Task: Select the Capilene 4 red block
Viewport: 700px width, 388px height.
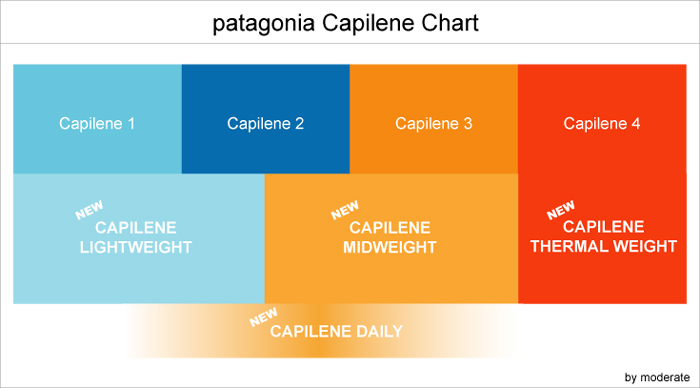Action: pyautogui.click(x=602, y=119)
